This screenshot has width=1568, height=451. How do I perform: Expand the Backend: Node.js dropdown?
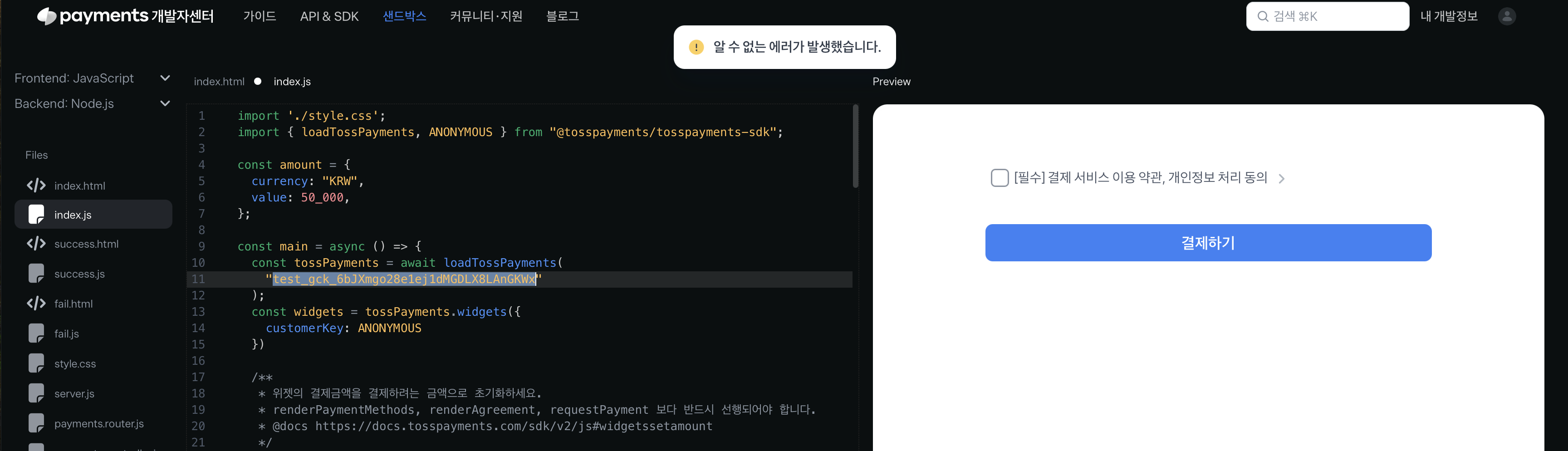(165, 103)
